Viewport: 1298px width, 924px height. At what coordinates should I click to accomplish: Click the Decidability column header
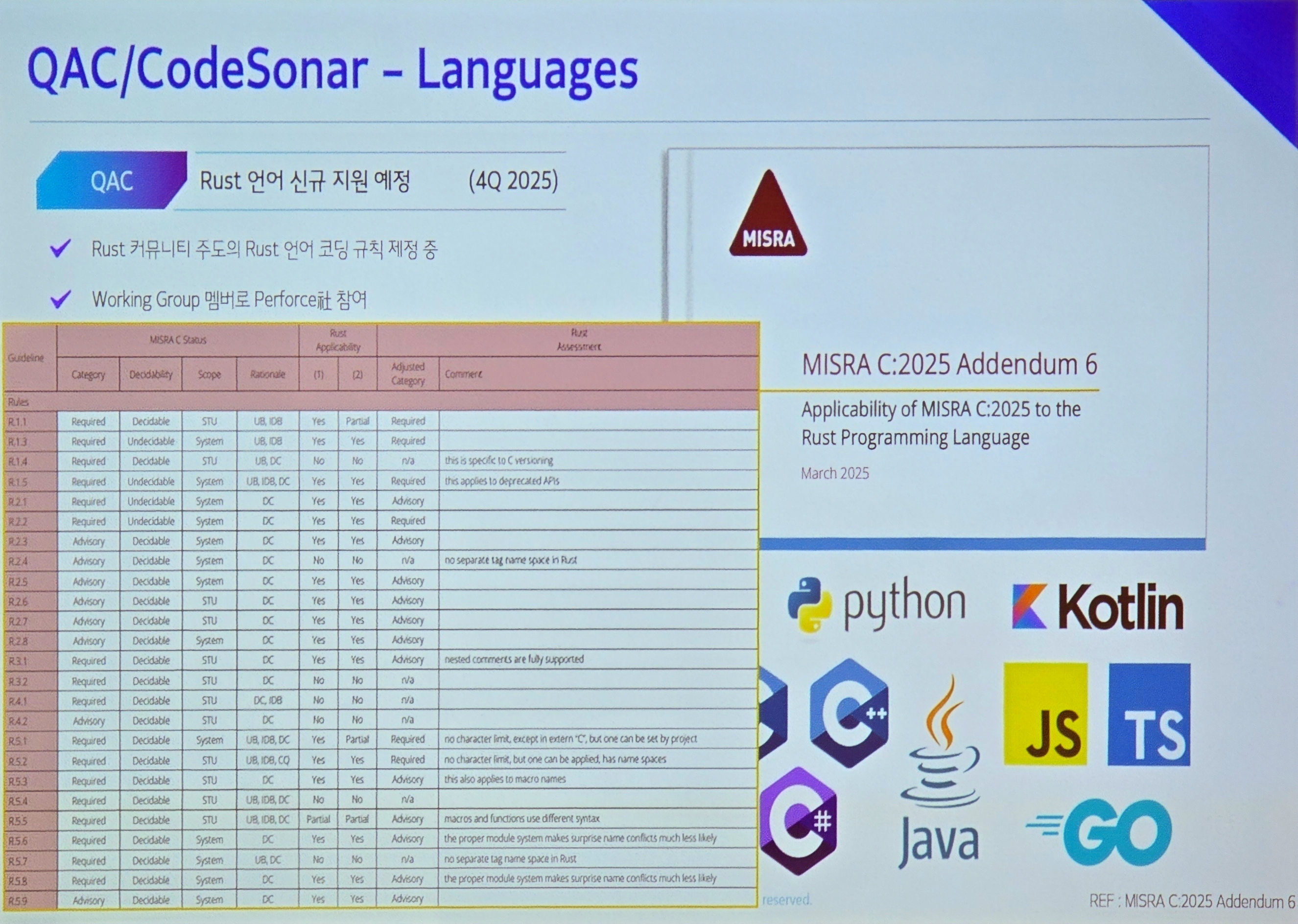point(150,374)
